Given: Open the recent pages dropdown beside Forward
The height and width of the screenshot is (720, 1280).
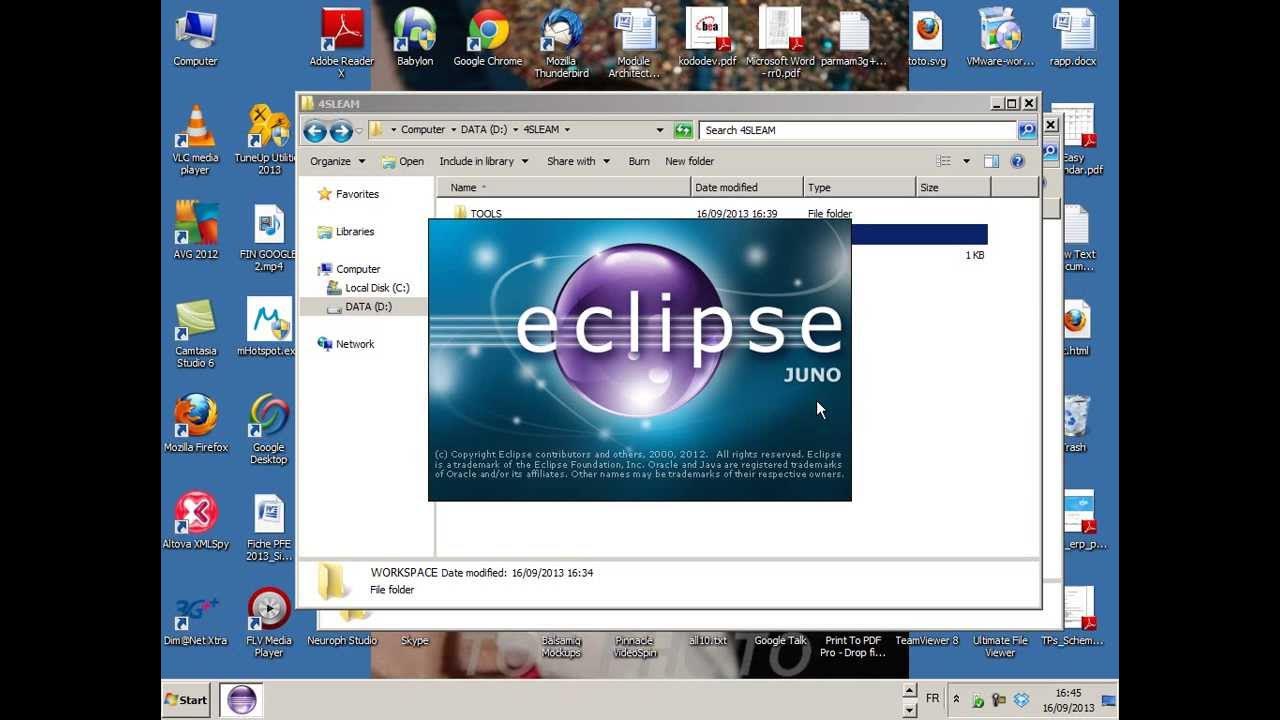Looking at the screenshot, I should [359, 130].
